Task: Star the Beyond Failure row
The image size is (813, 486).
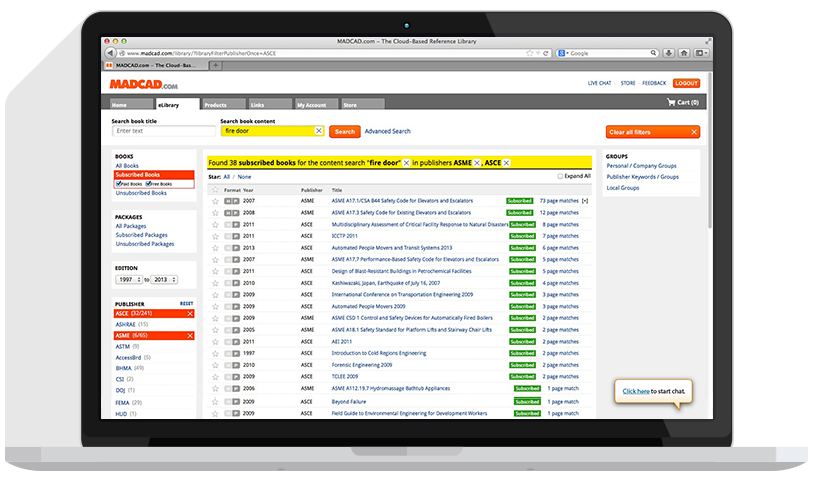Action: 215,401
